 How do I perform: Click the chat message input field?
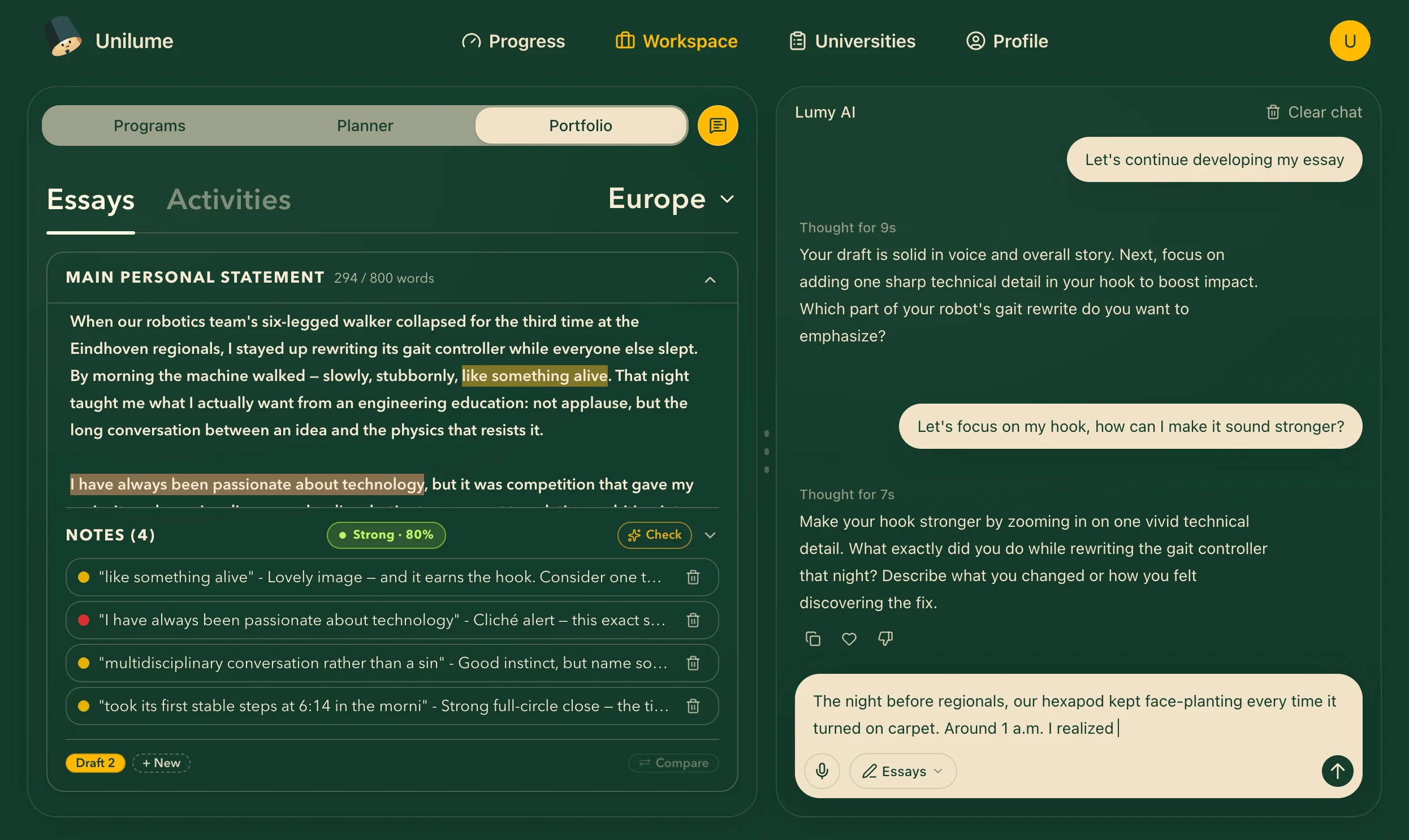click(x=1078, y=715)
